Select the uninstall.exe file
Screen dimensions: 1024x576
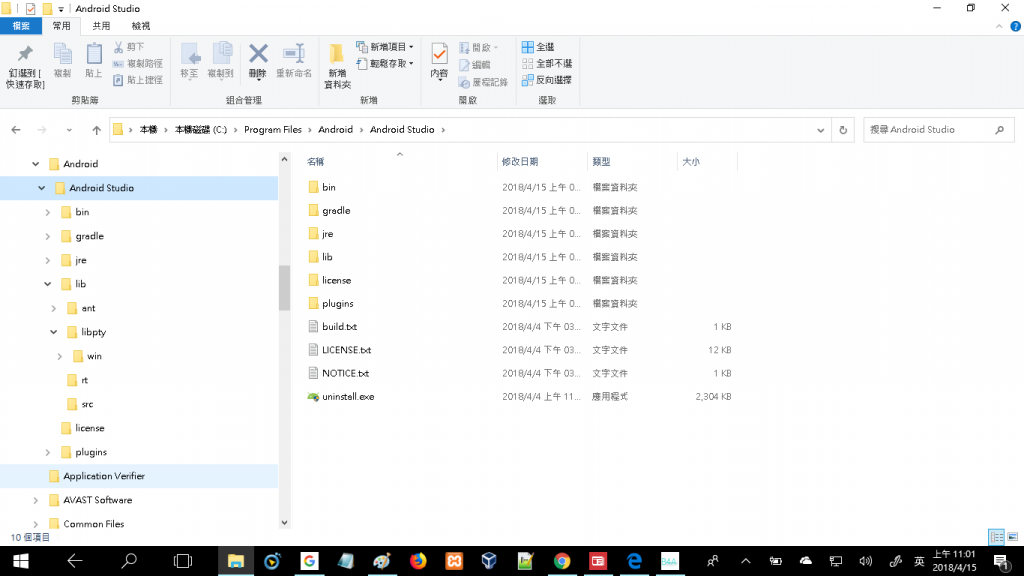coord(348,397)
